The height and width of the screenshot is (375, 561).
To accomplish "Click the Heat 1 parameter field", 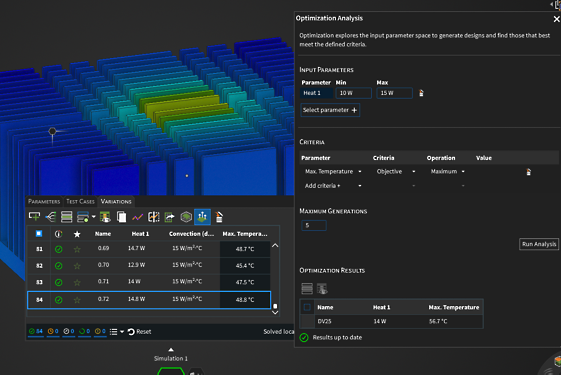I will click(317, 93).
